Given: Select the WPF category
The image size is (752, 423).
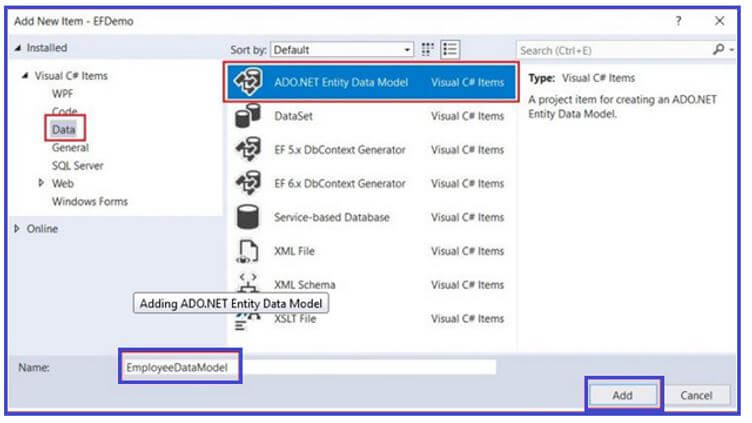Looking at the screenshot, I should 62,94.
